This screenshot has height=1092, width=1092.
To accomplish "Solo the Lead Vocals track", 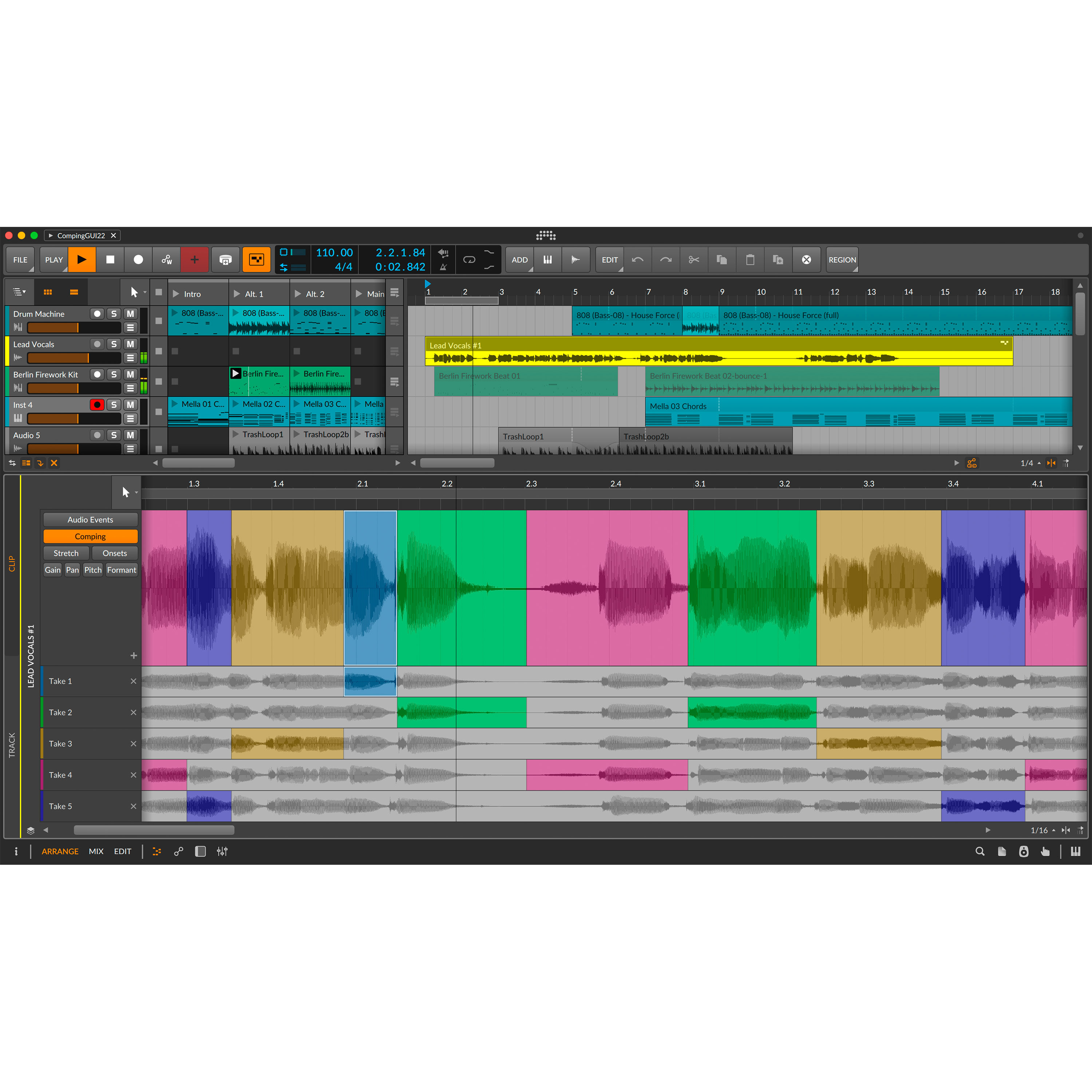I will point(114,344).
